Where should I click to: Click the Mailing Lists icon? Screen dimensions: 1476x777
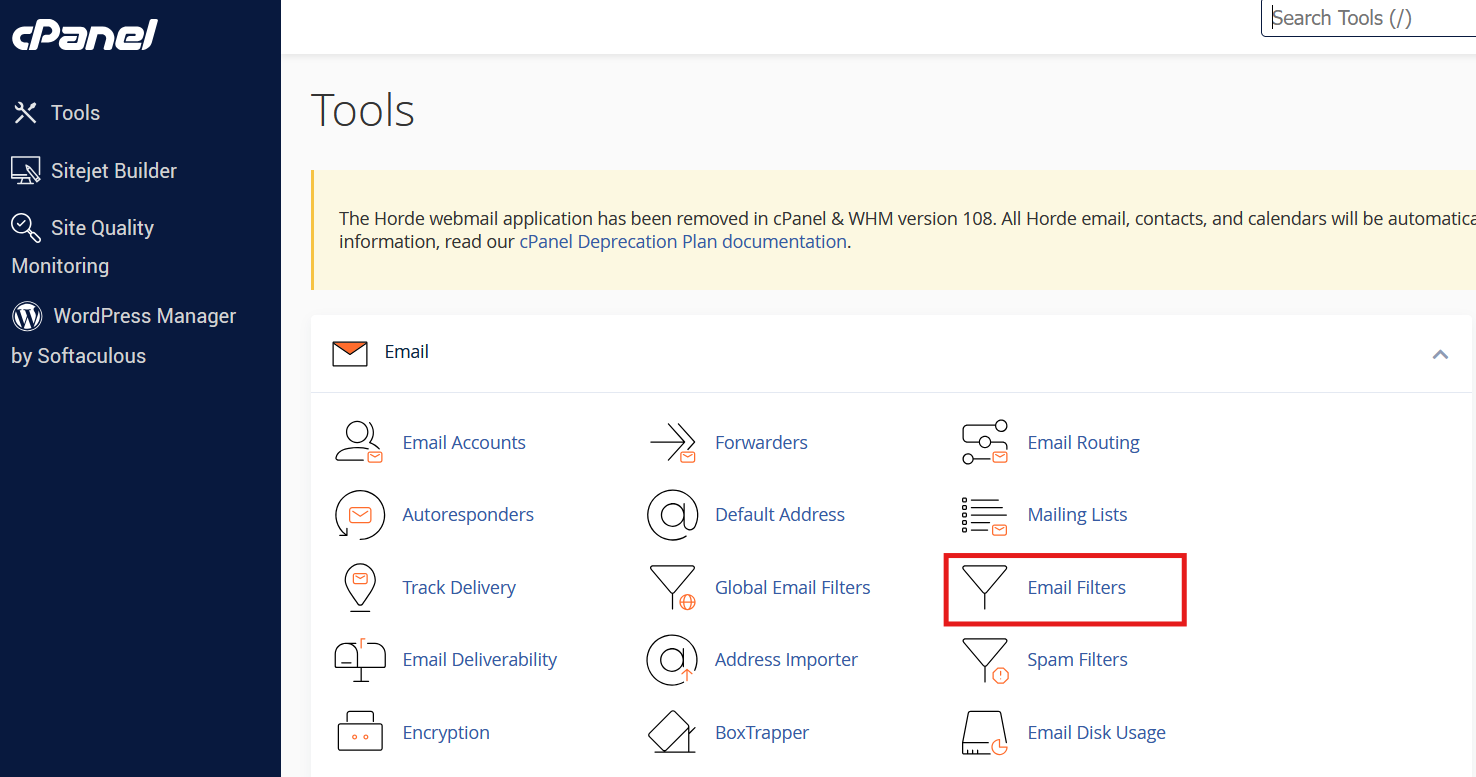[984, 515]
